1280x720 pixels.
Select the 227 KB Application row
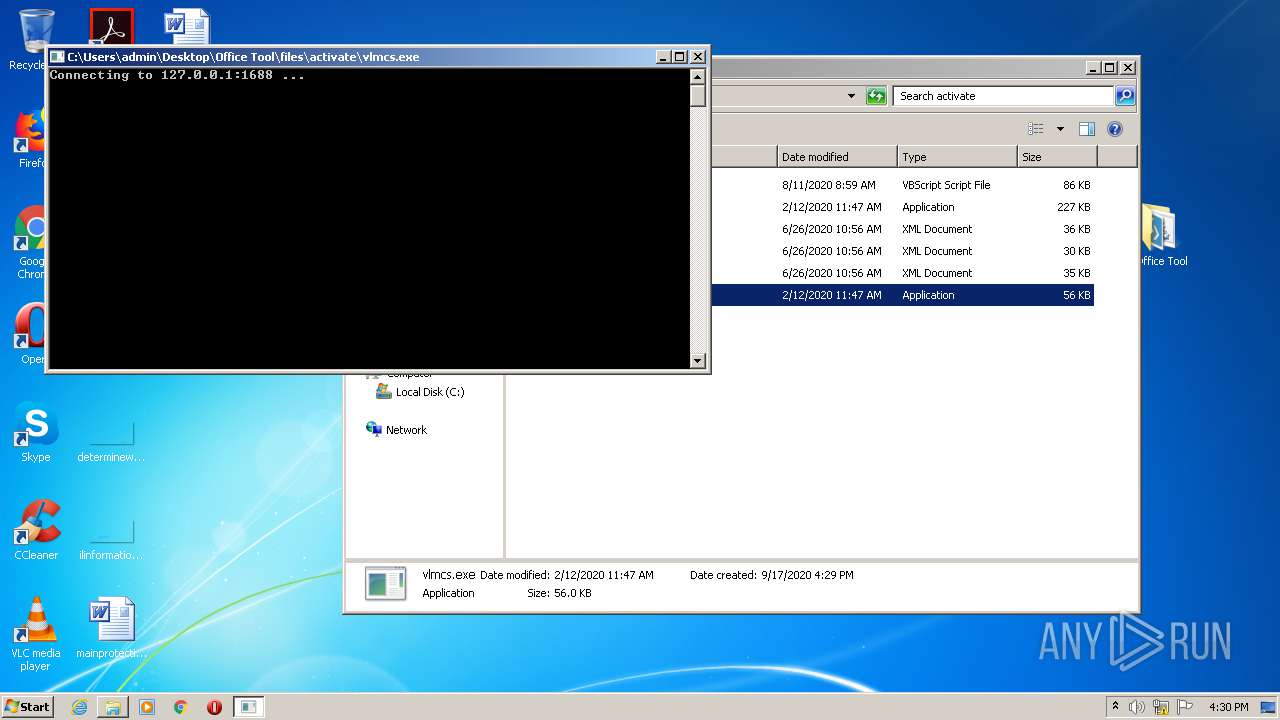[x=902, y=207]
